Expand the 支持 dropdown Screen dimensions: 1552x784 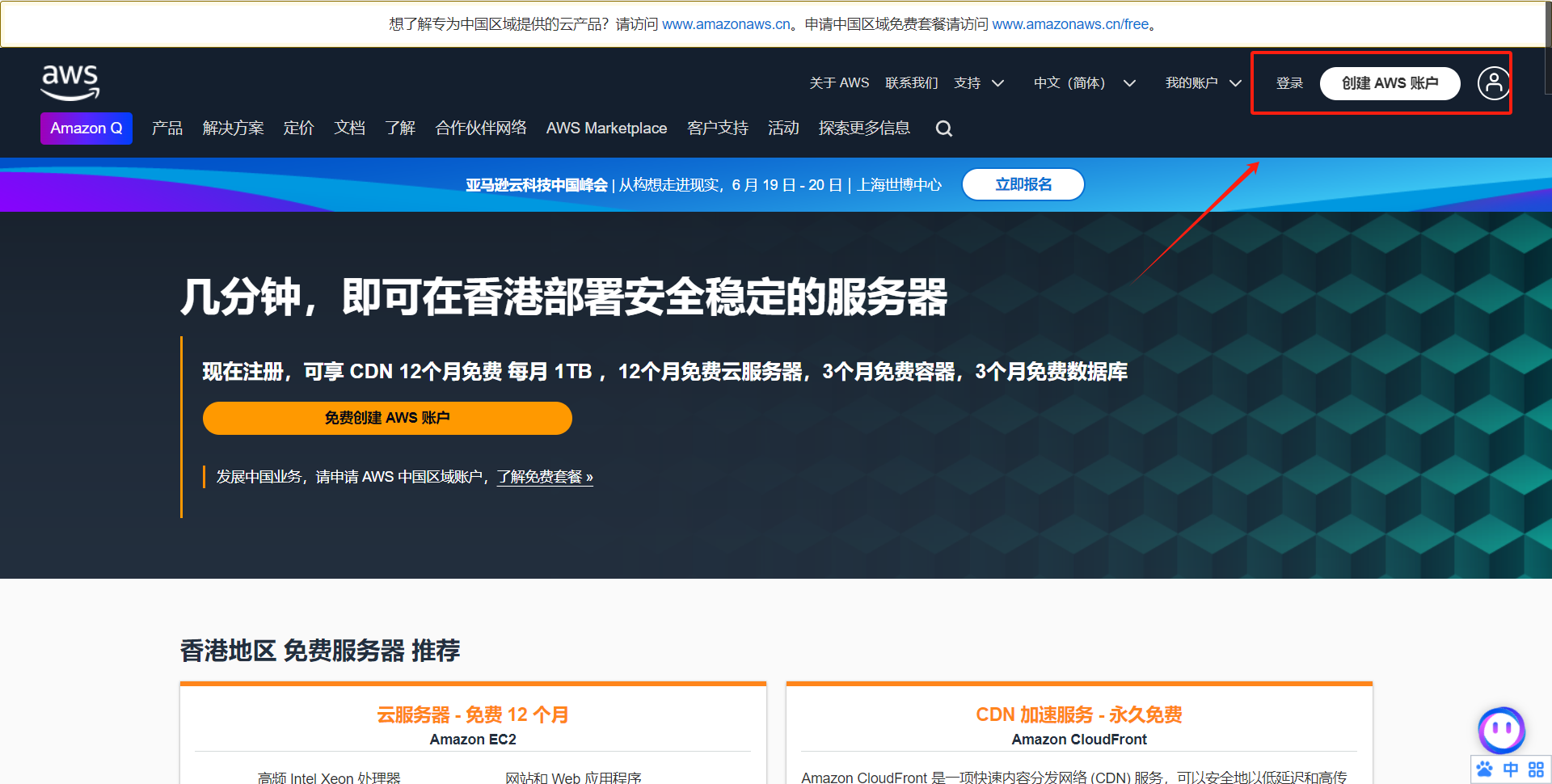coord(979,83)
